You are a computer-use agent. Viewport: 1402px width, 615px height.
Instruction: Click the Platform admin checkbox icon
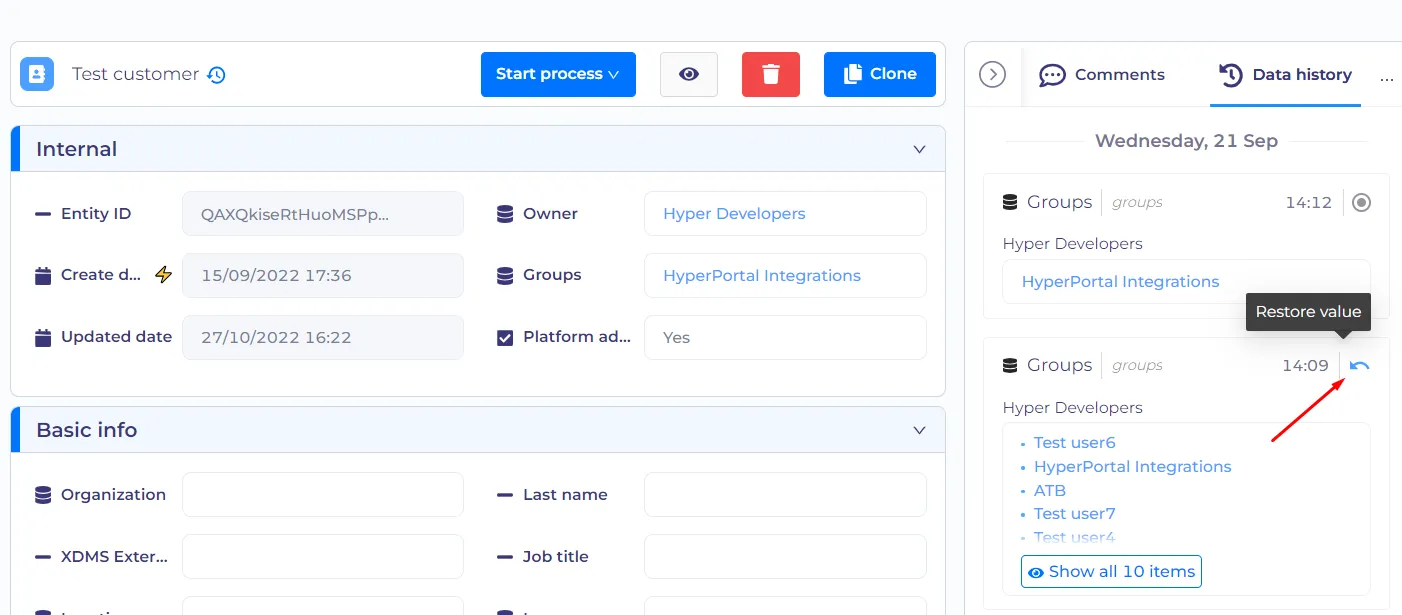tap(505, 337)
